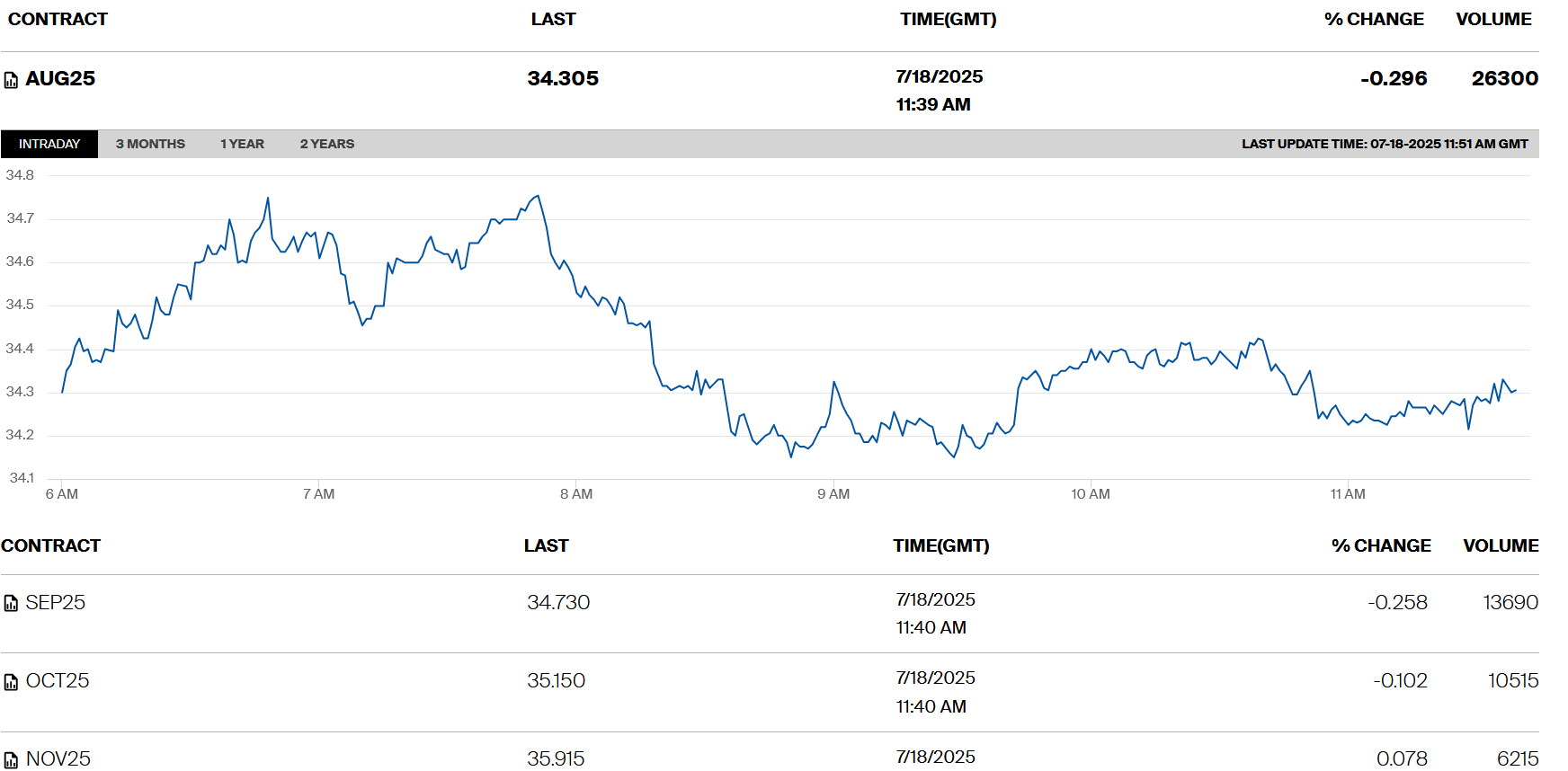Click the price line peak before 8 AM
The image size is (1568, 771).
tap(538, 196)
